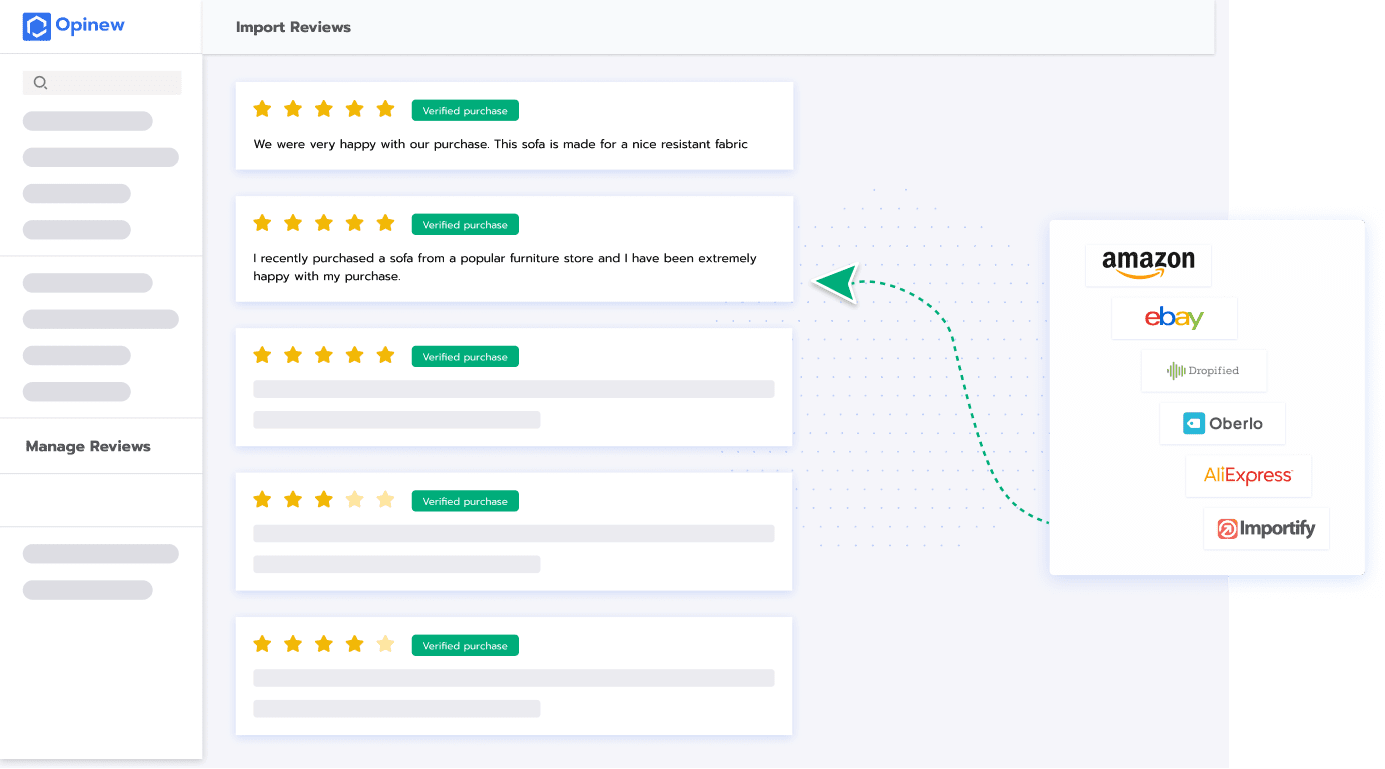Select the AliExpress import source logo
The width and height of the screenshot is (1385, 769).
pyautogui.click(x=1248, y=476)
